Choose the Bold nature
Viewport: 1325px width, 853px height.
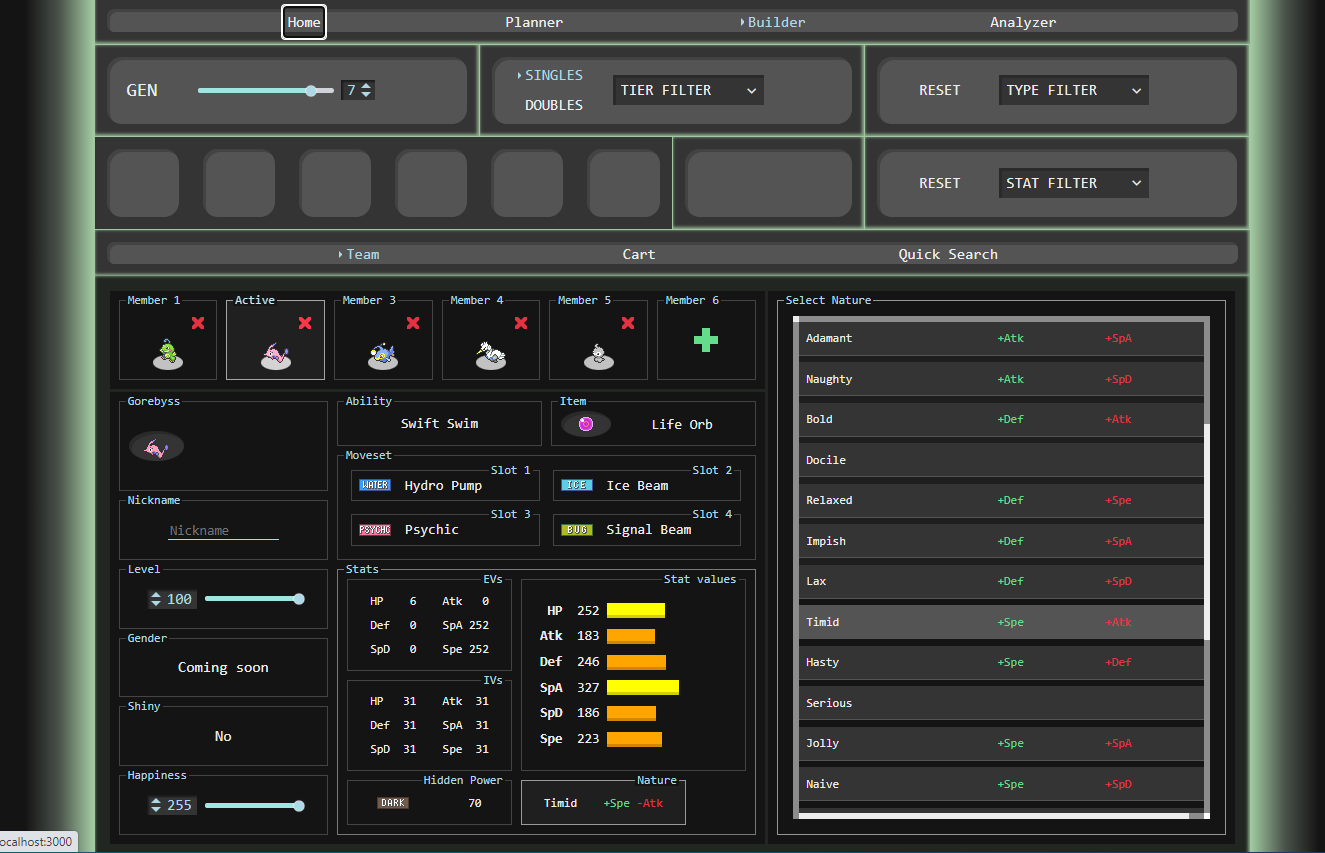pyautogui.click(x=1001, y=419)
